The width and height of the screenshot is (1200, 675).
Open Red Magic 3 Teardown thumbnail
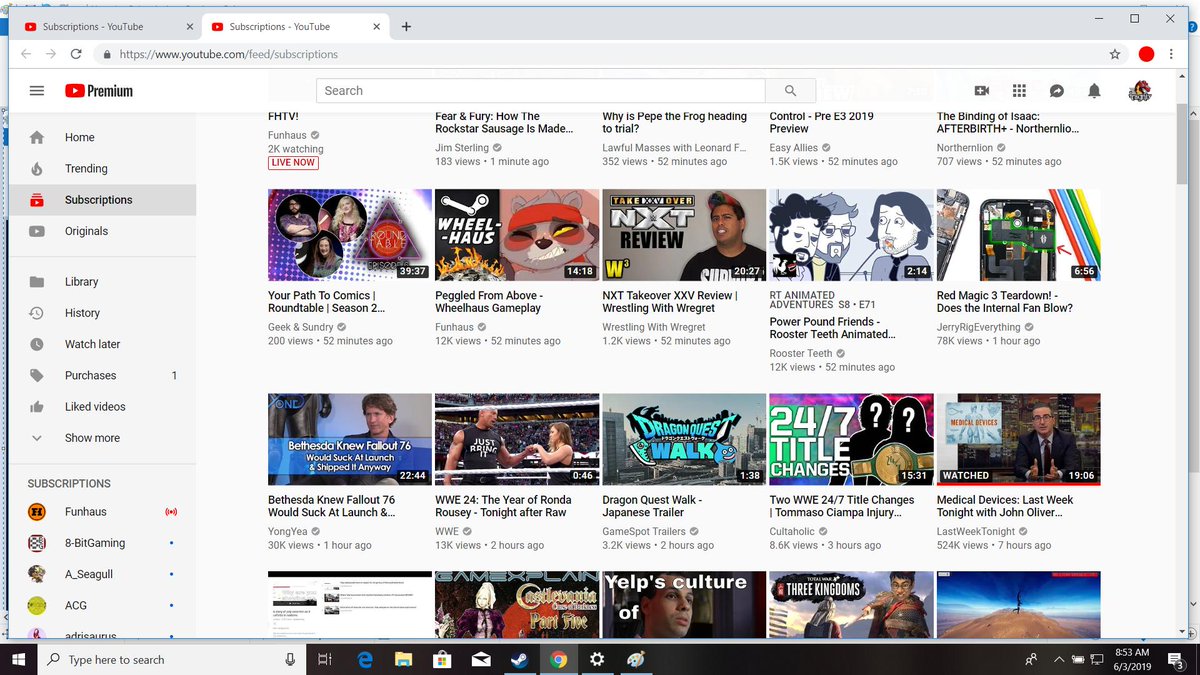coord(1018,235)
